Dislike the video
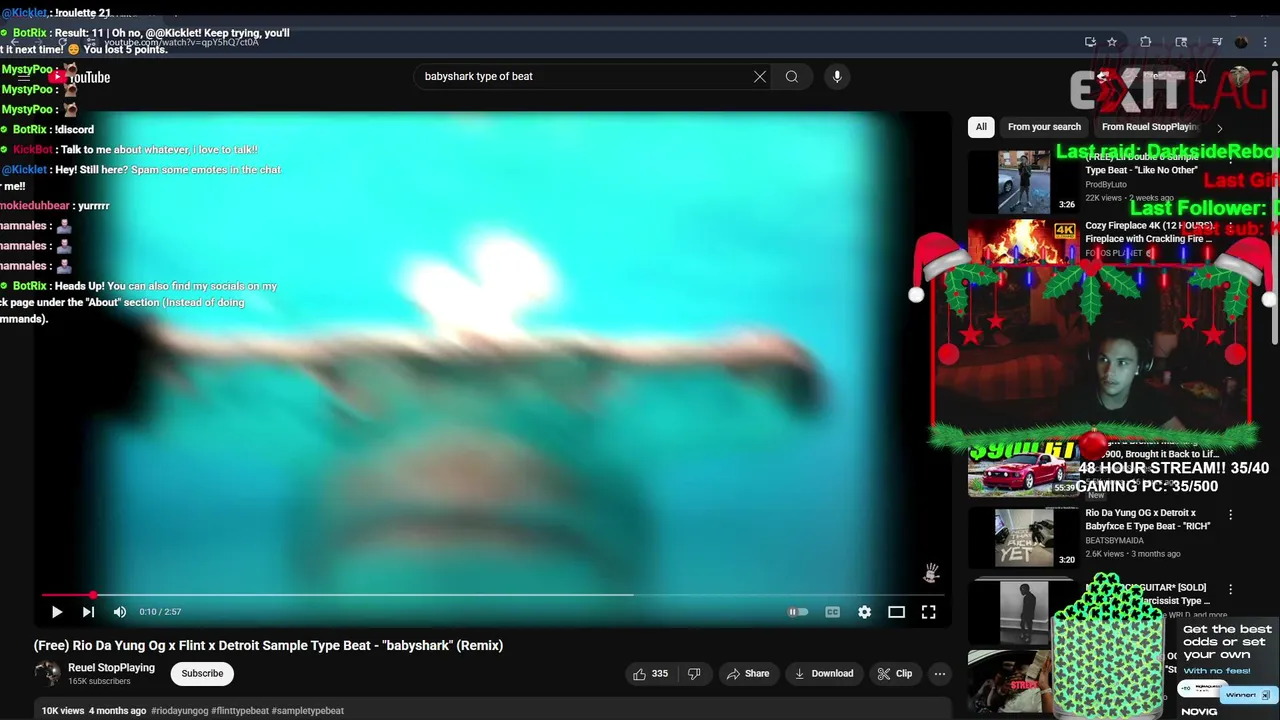Image resolution: width=1280 pixels, height=720 pixels. tap(694, 674)
